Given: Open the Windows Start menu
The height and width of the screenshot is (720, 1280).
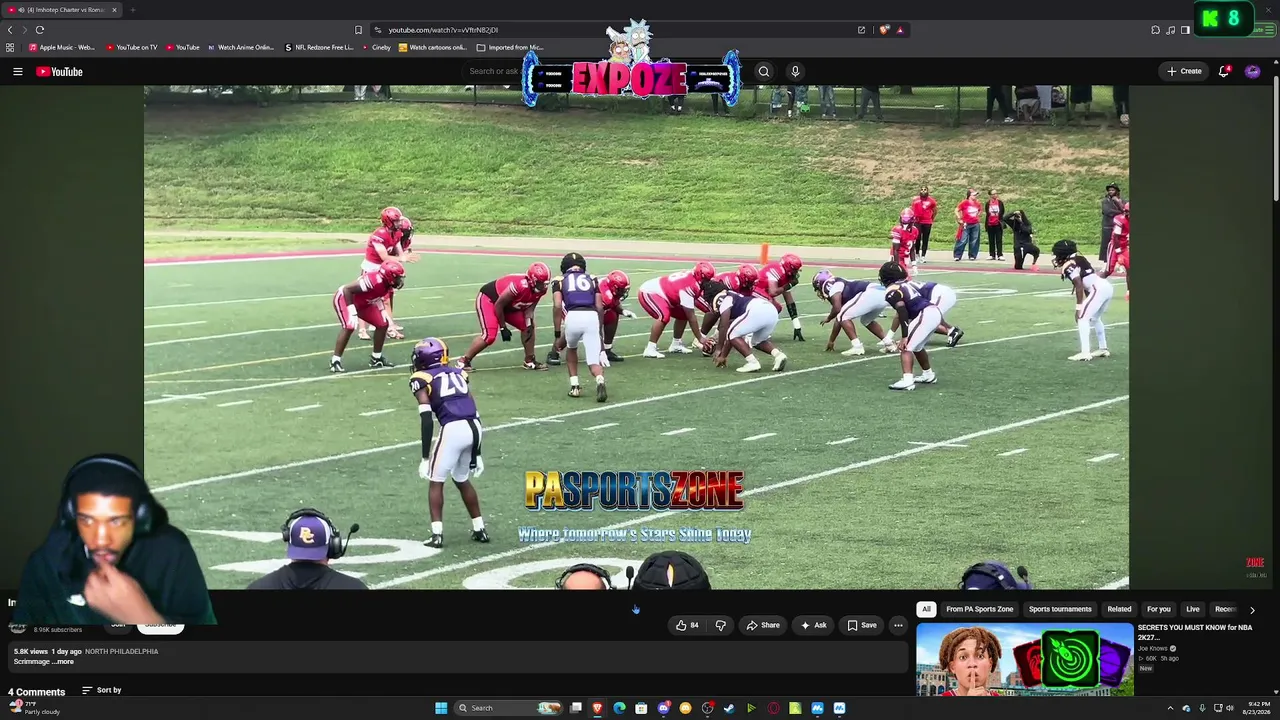Looking at the screenshot, I should pyautogui.click(x=441, y=708).
